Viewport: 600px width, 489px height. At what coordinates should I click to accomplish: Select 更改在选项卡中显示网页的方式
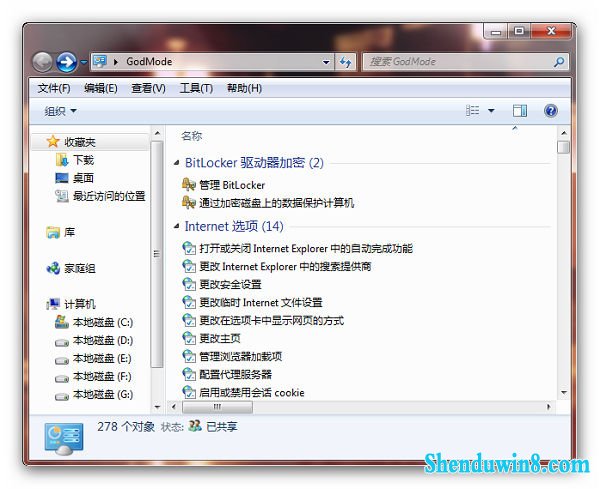click(x=271, y=321)
